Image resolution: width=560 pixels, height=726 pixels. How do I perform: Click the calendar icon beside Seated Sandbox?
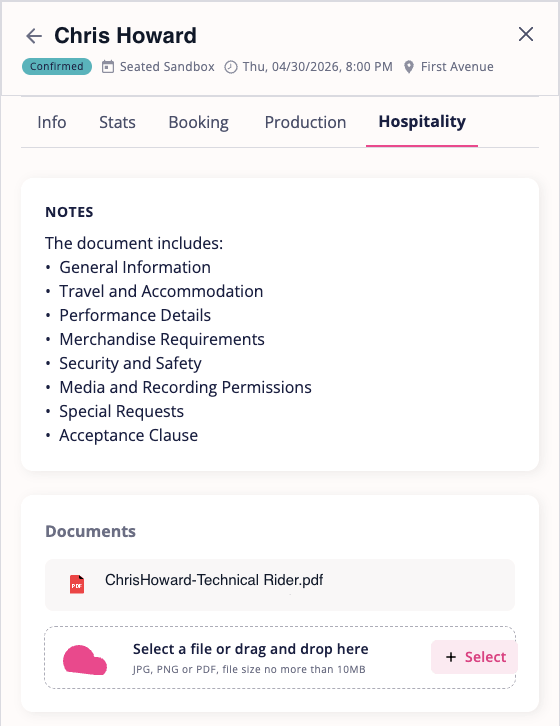tap(107, 67)
